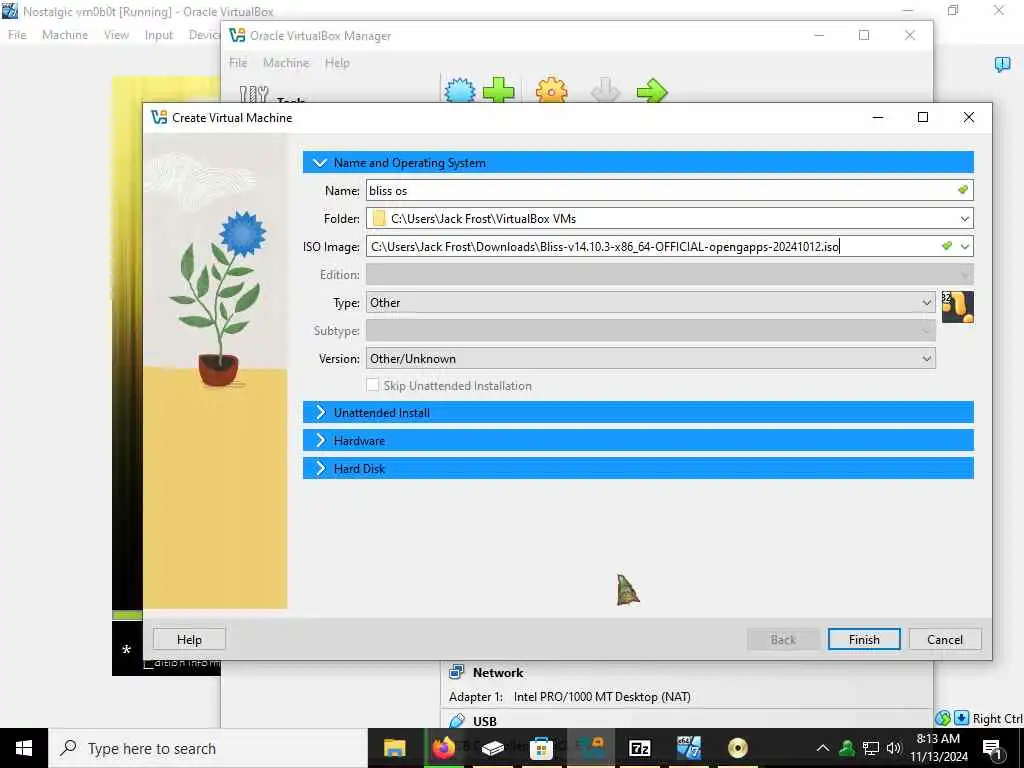Click the gold disc icon in taskbar

point(737,748)
